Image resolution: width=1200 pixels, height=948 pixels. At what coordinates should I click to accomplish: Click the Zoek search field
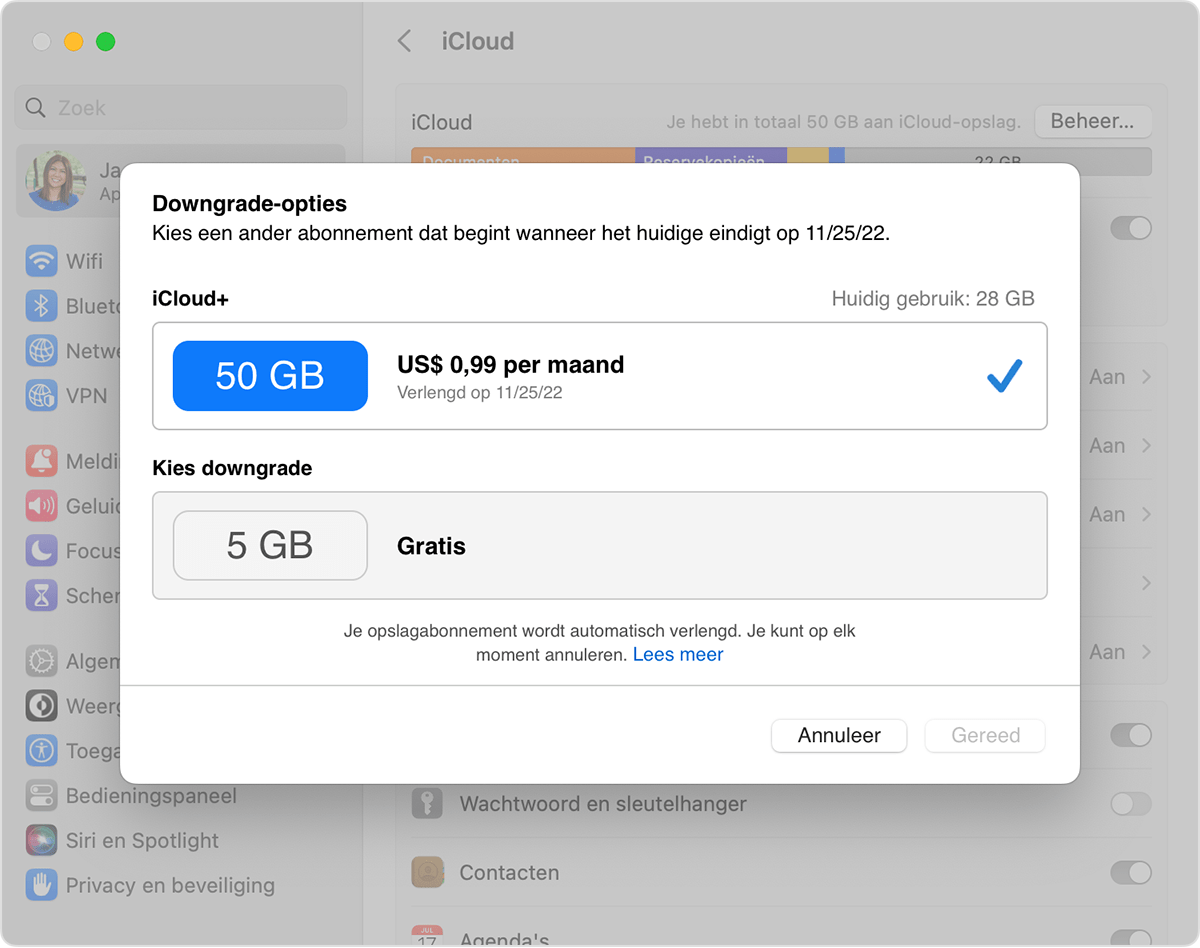pos(181,107)
